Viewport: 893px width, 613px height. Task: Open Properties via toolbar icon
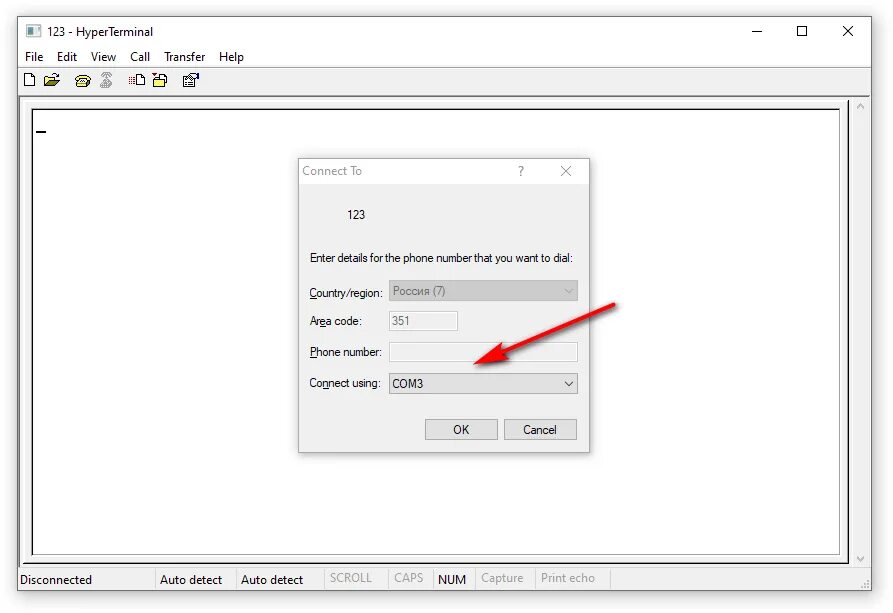(191, 80)
